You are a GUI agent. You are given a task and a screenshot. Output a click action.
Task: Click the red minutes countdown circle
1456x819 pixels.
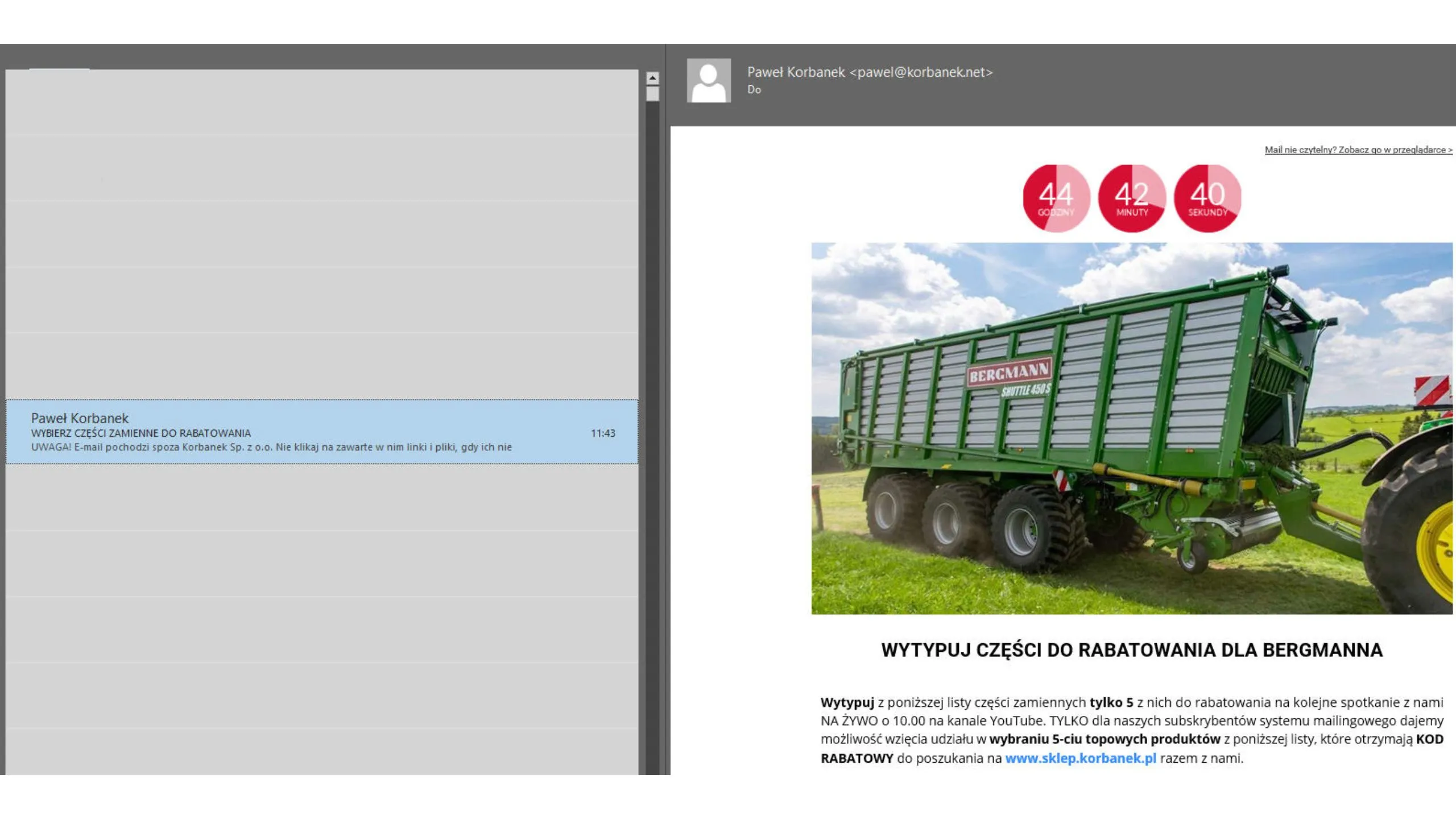(x=1132, y=198)
